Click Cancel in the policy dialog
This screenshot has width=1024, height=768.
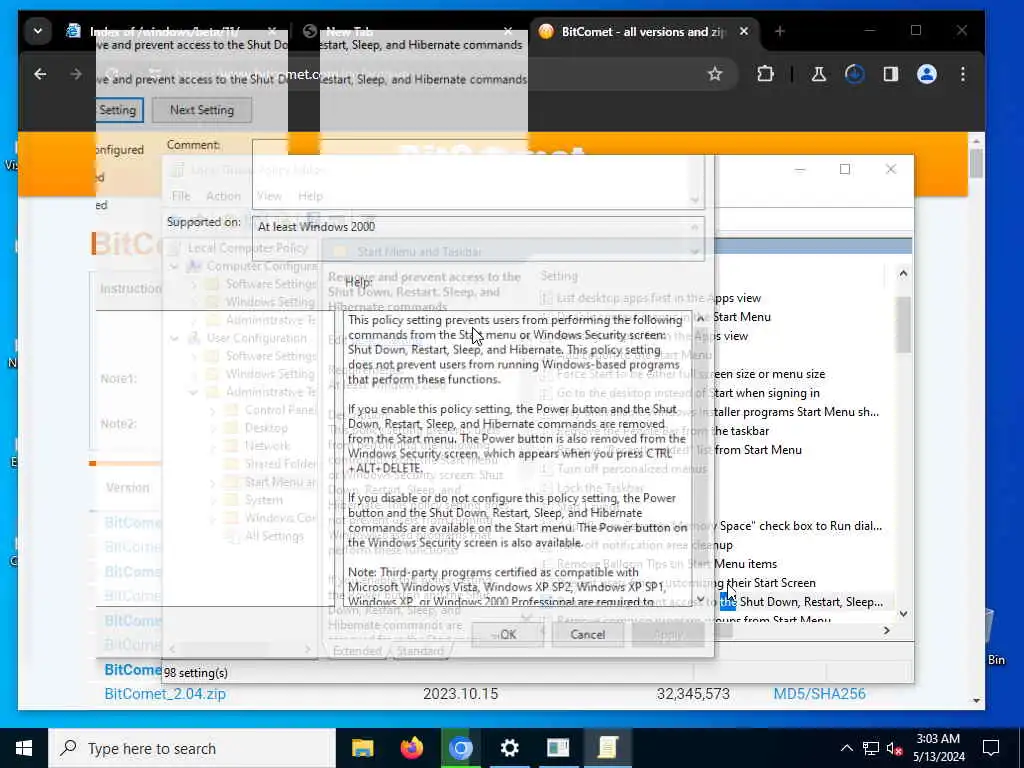click(587, 634)
